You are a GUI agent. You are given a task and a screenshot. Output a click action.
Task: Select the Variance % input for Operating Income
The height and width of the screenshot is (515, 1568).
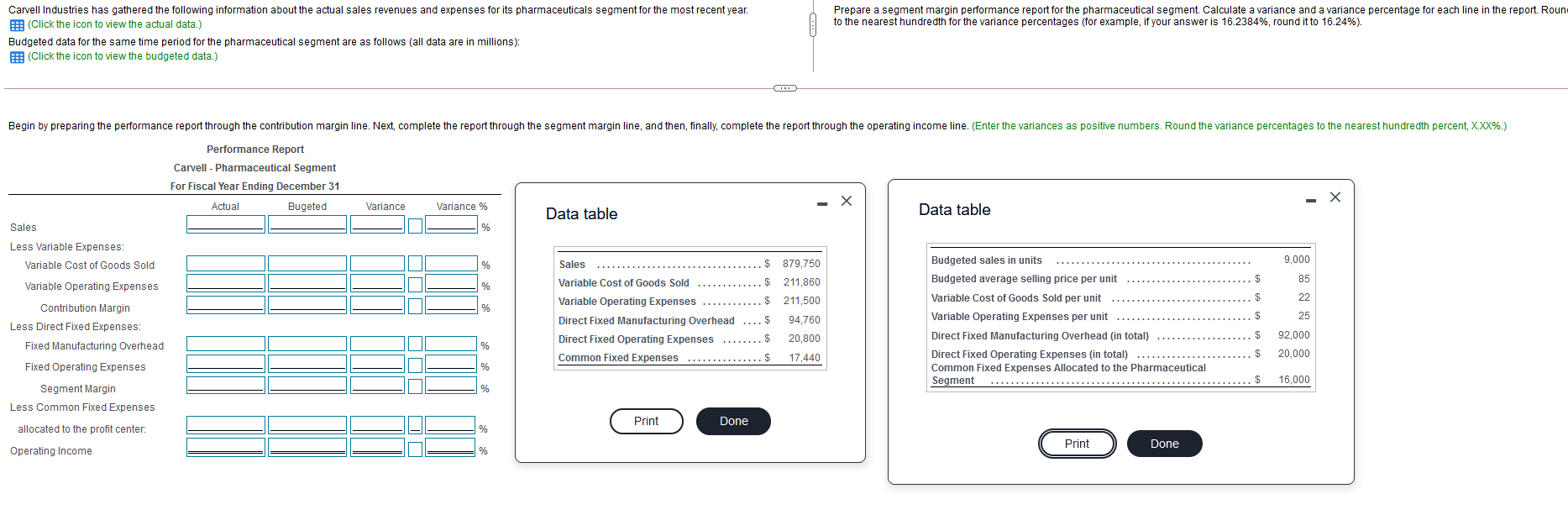[x=451, y=447]
